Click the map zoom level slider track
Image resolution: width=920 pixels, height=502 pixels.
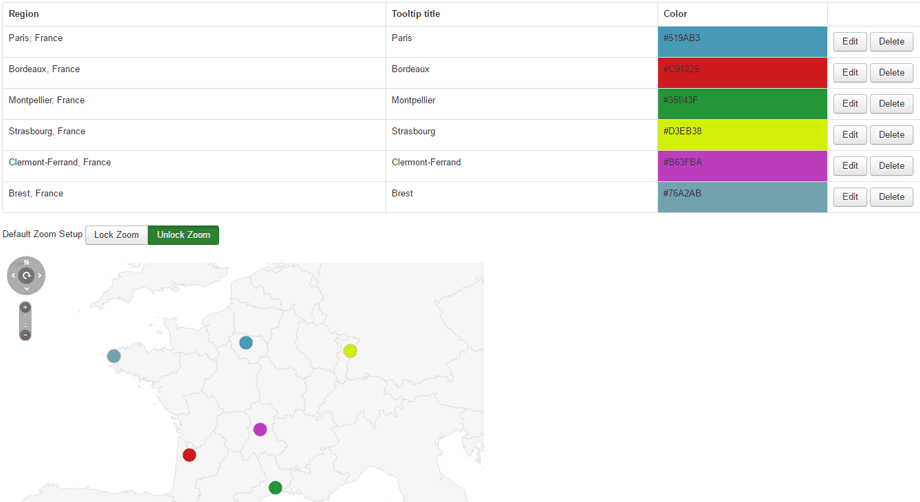[x=25, y=321]
